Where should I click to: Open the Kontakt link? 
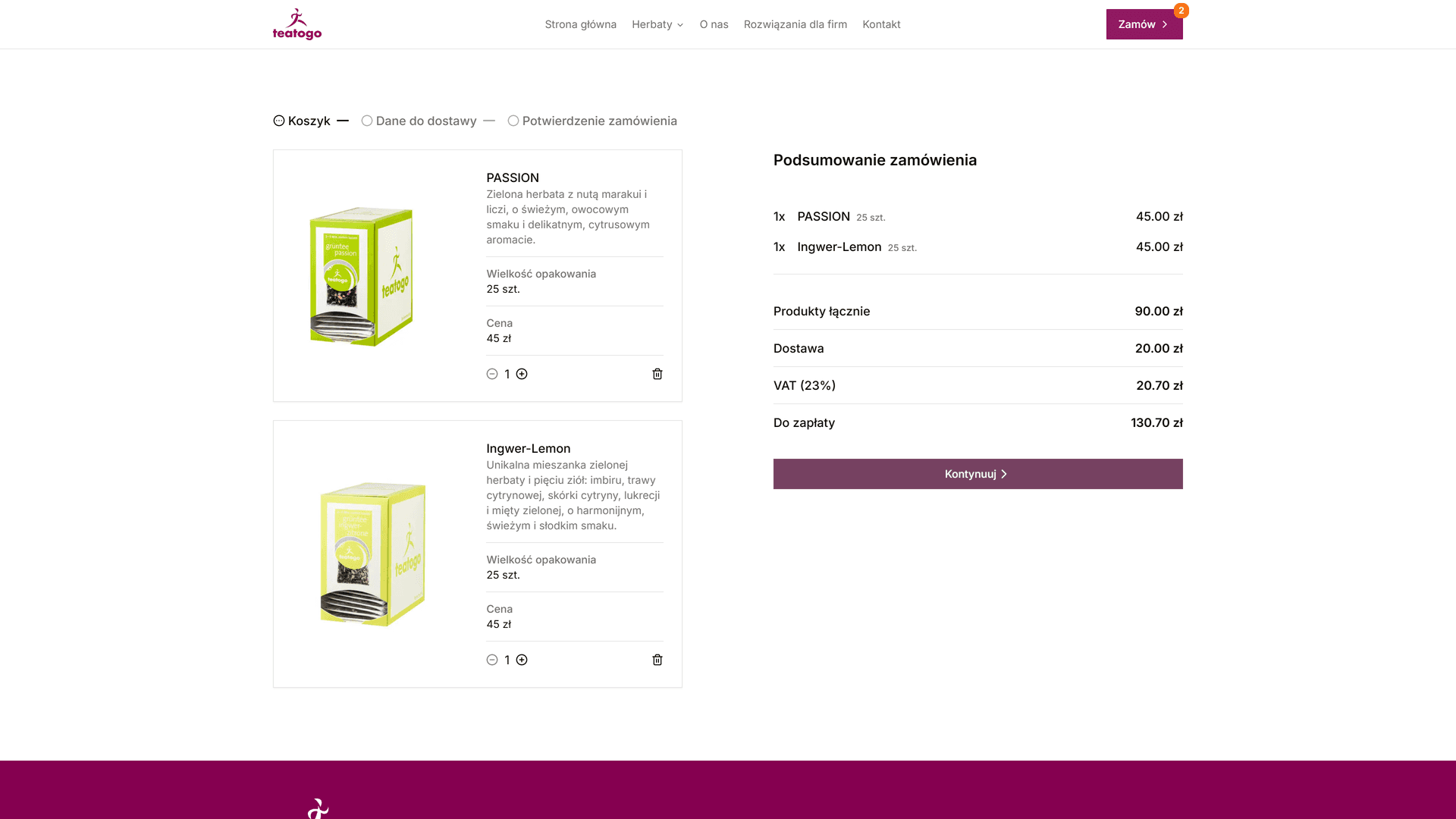(881, 24)
